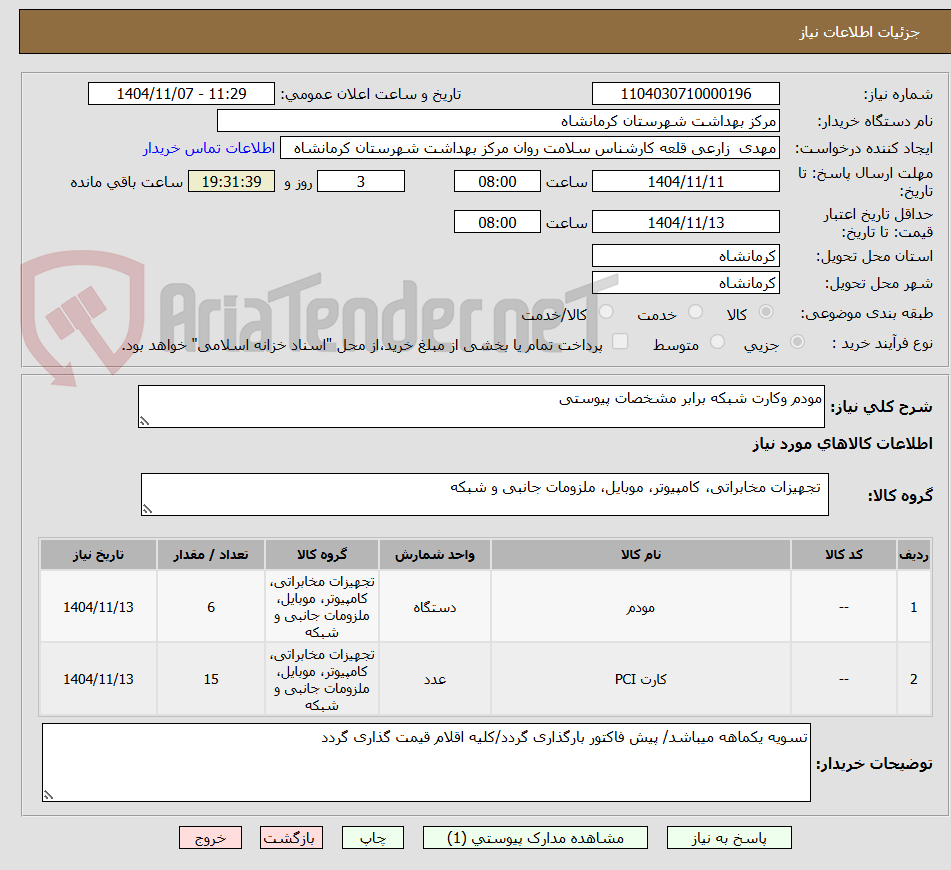Click the واحد شمارش column header
This screenshot has width=951, height=870.
[x=435, y=555]
